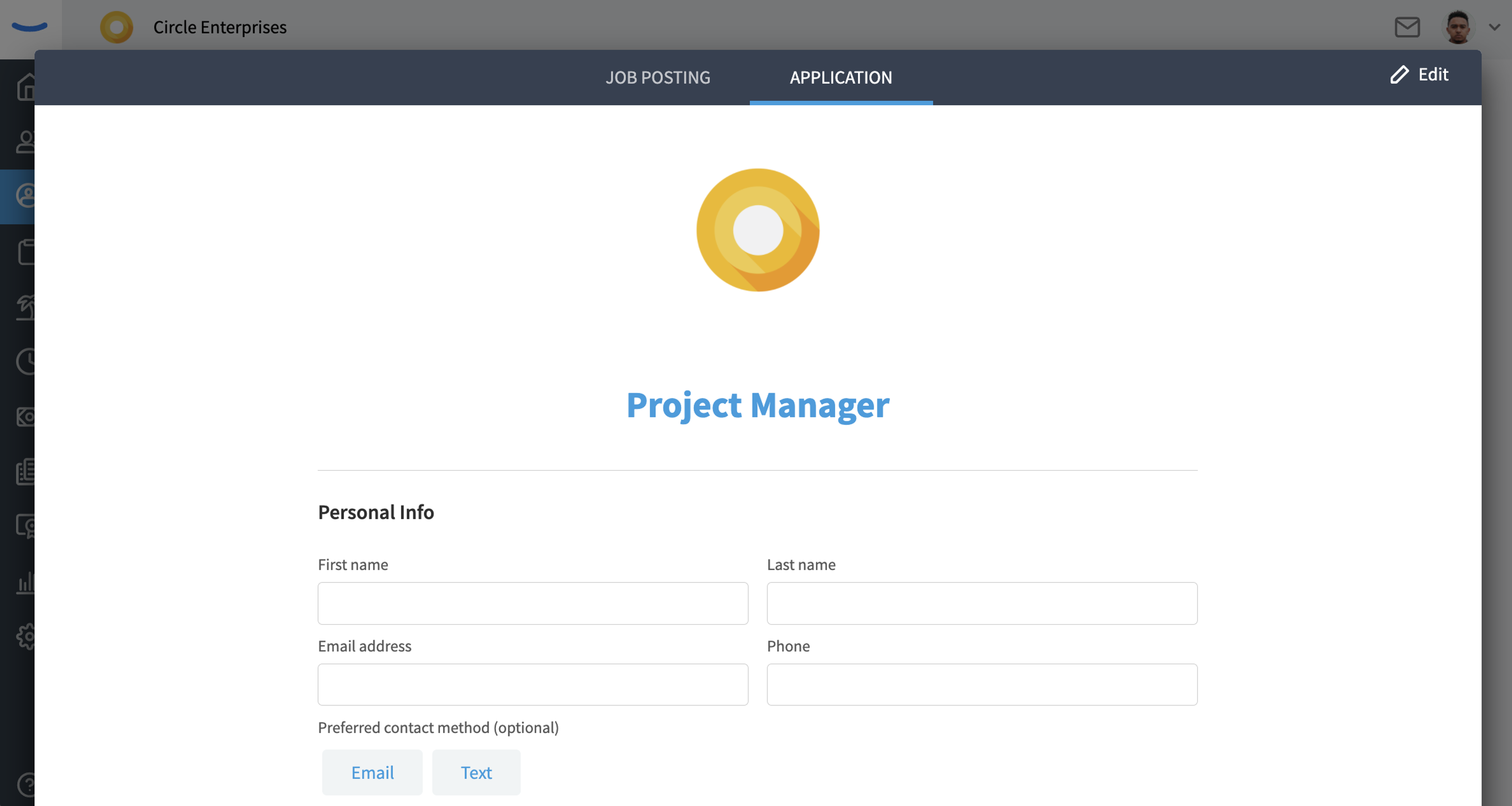This screenshot has width=1512, height=806.
Task: Select the highlighted recruiting sidebar icon
Action: (x=26, y=196)
